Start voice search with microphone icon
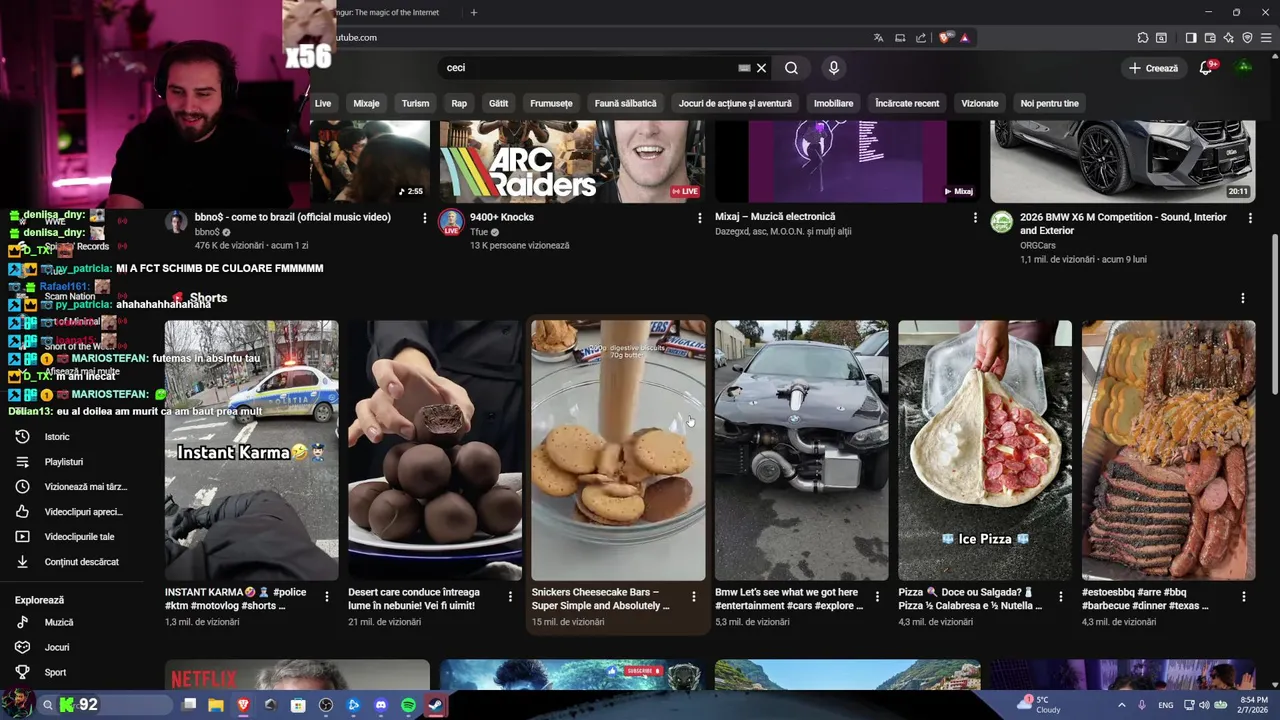Image resolution: width=1280 pixels, height=720 pixels. click(833, 68)
